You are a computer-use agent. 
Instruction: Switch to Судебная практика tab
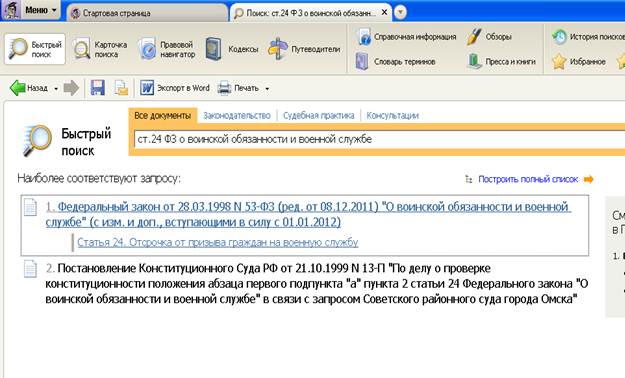(318, 116)
